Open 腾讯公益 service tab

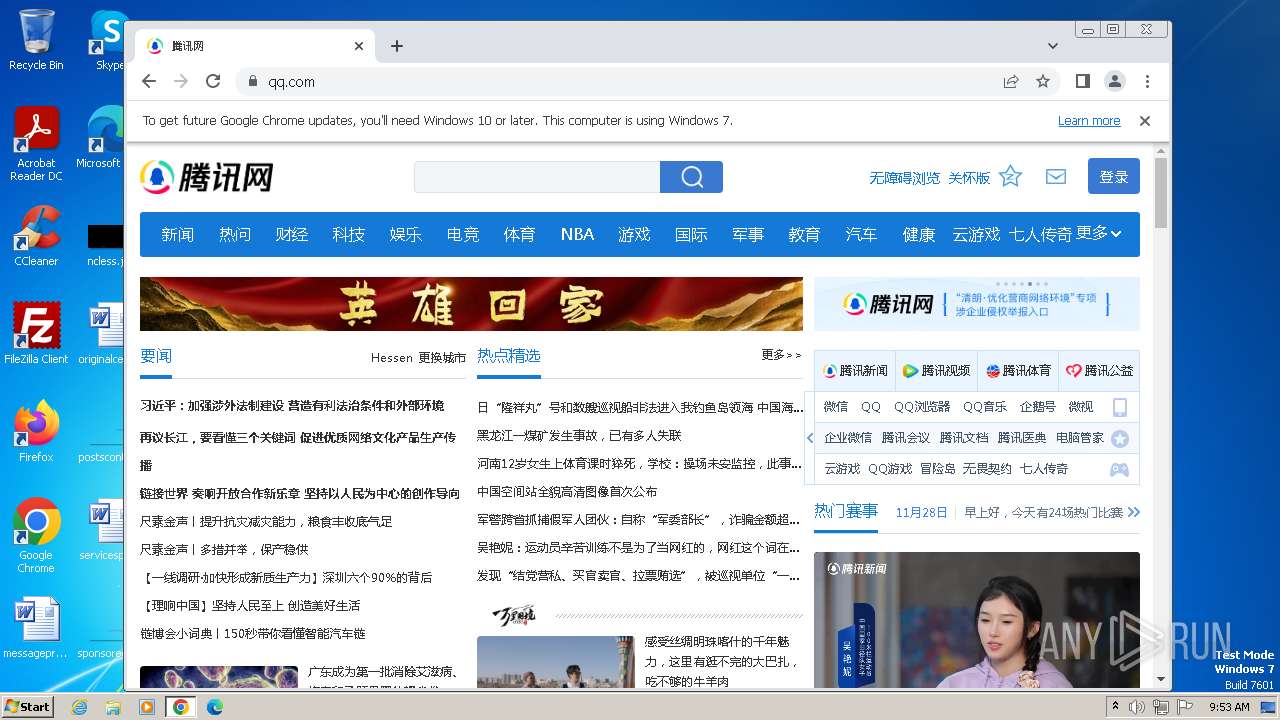(x=1099, y=370)
